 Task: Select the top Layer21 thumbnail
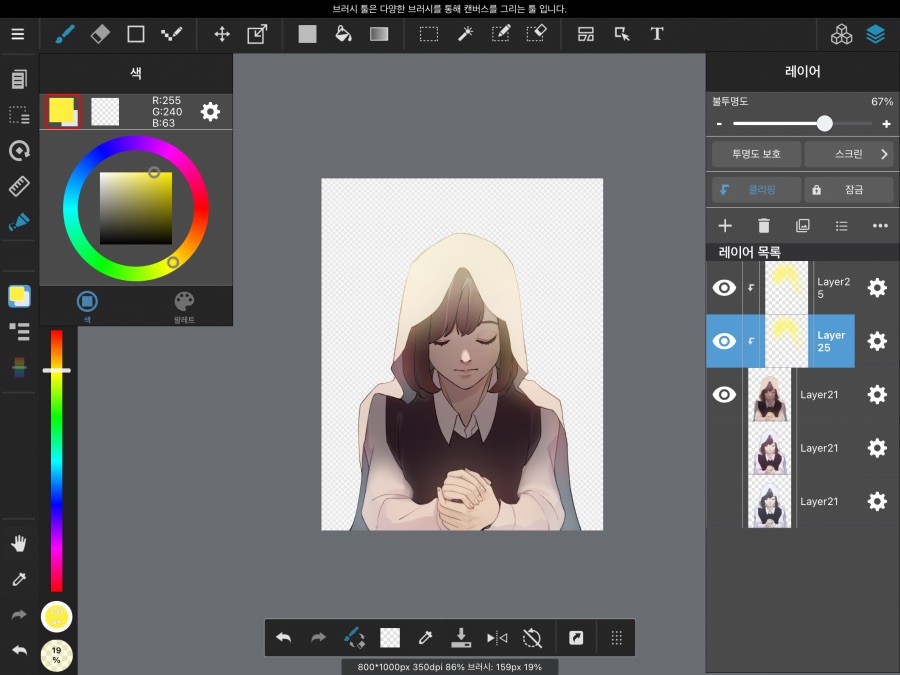(769, 394)
